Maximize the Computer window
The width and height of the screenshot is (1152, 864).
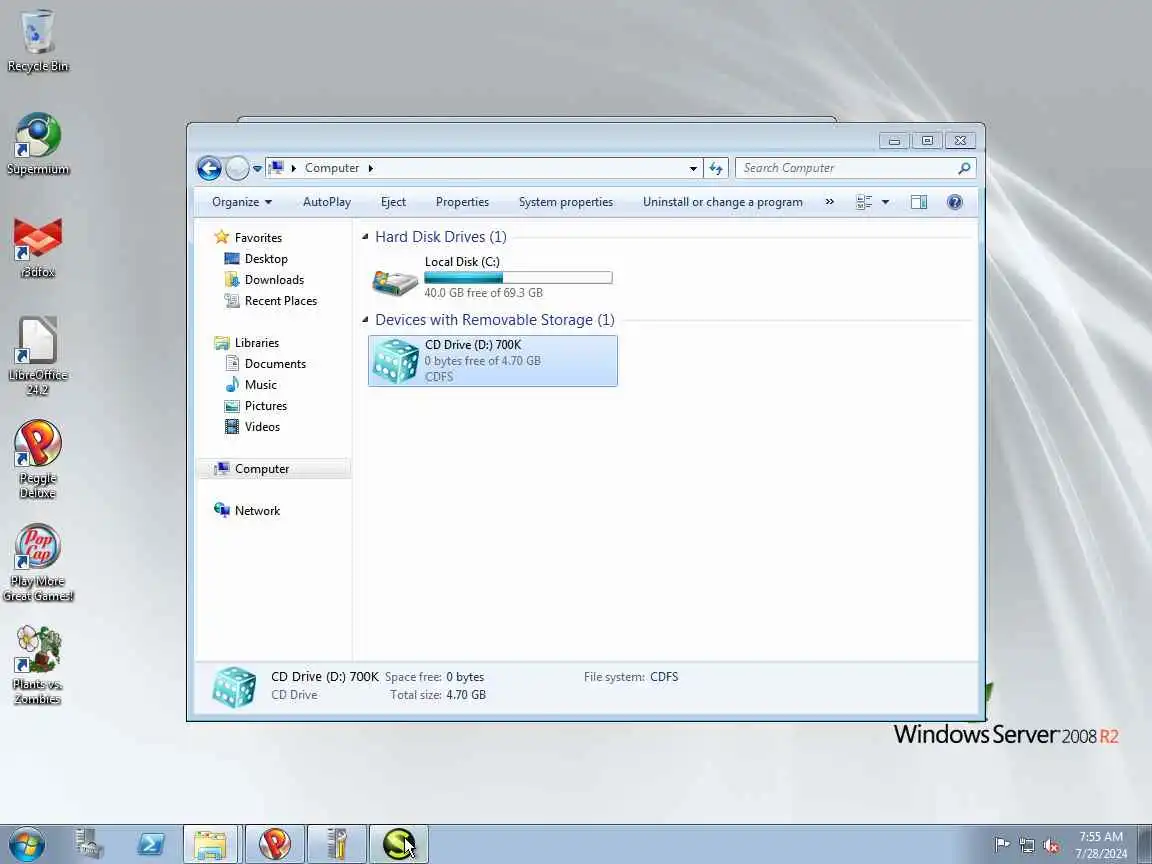coord(927,140)
